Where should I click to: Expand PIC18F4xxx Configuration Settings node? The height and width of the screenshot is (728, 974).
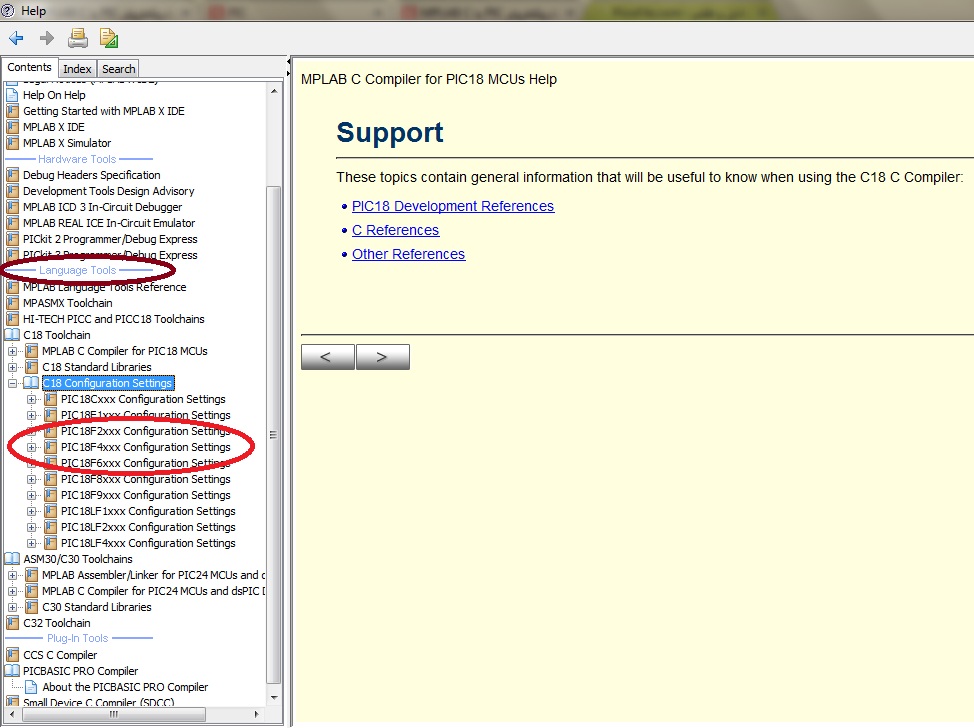[32, 447]
